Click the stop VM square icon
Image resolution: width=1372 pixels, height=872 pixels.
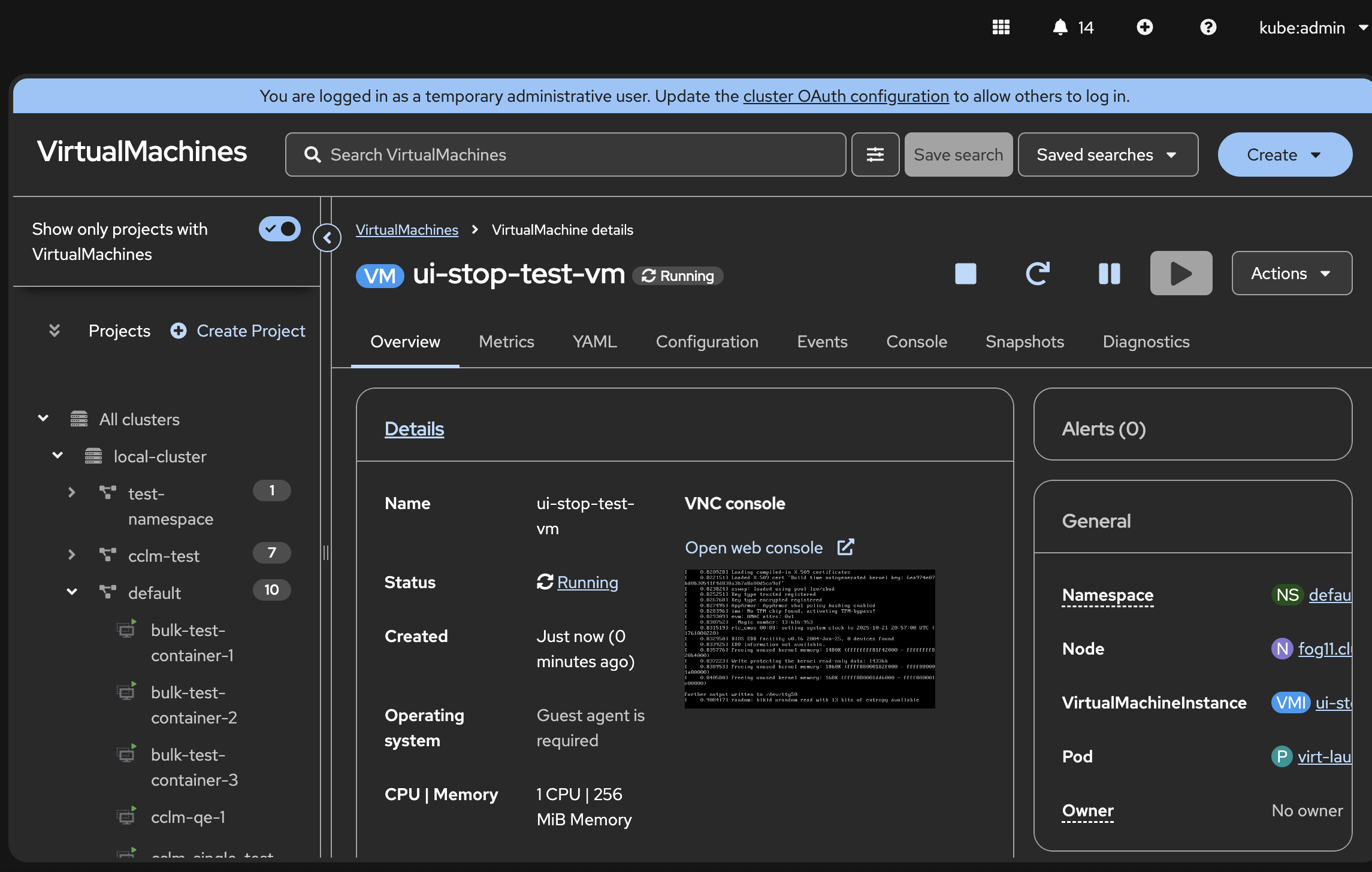coord(965,274)
